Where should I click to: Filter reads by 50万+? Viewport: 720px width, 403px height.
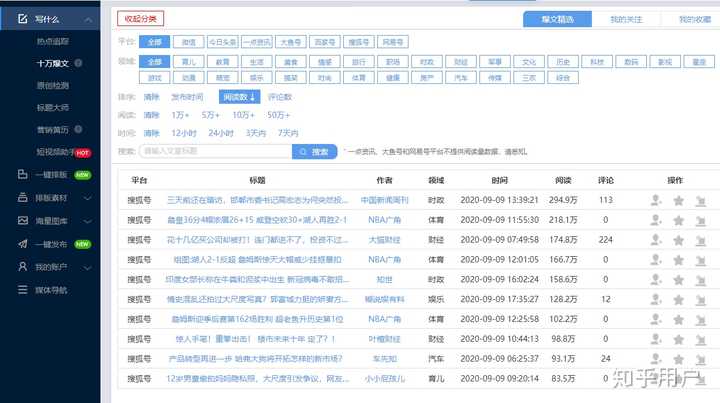pos(278,115)
